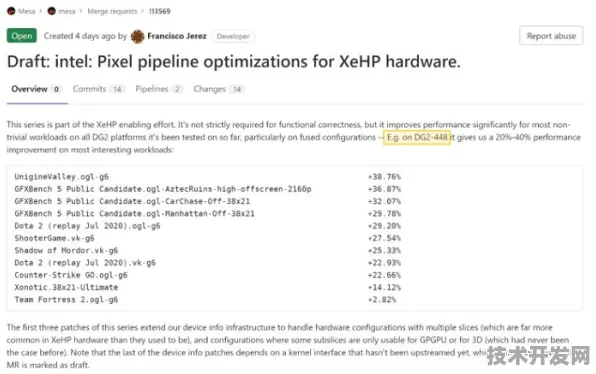The height and width of the screenshot is (374, 596).
Task: Click the !13569 breadcrumb item
Action: (x=160, y=11)
